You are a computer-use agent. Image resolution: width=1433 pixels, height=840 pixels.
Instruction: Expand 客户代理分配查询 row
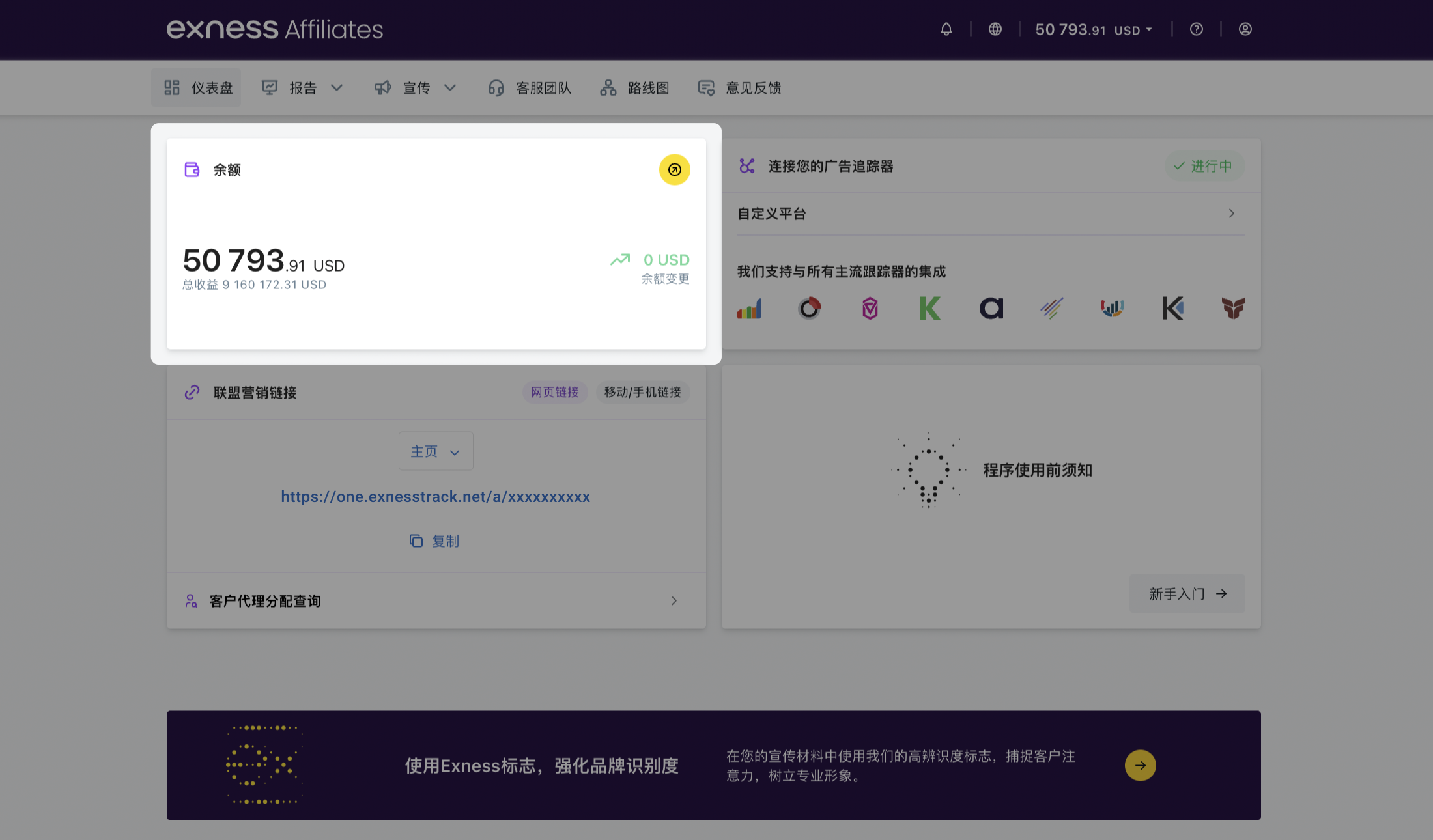[436, 601]
